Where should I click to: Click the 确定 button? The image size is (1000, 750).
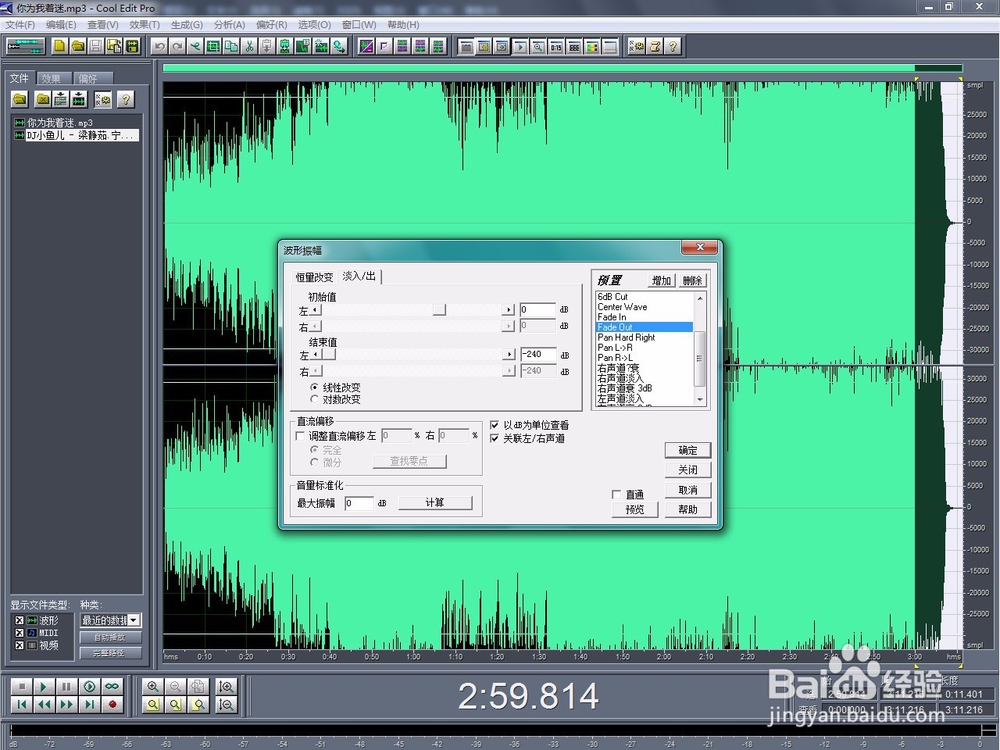tap(688, 450)
